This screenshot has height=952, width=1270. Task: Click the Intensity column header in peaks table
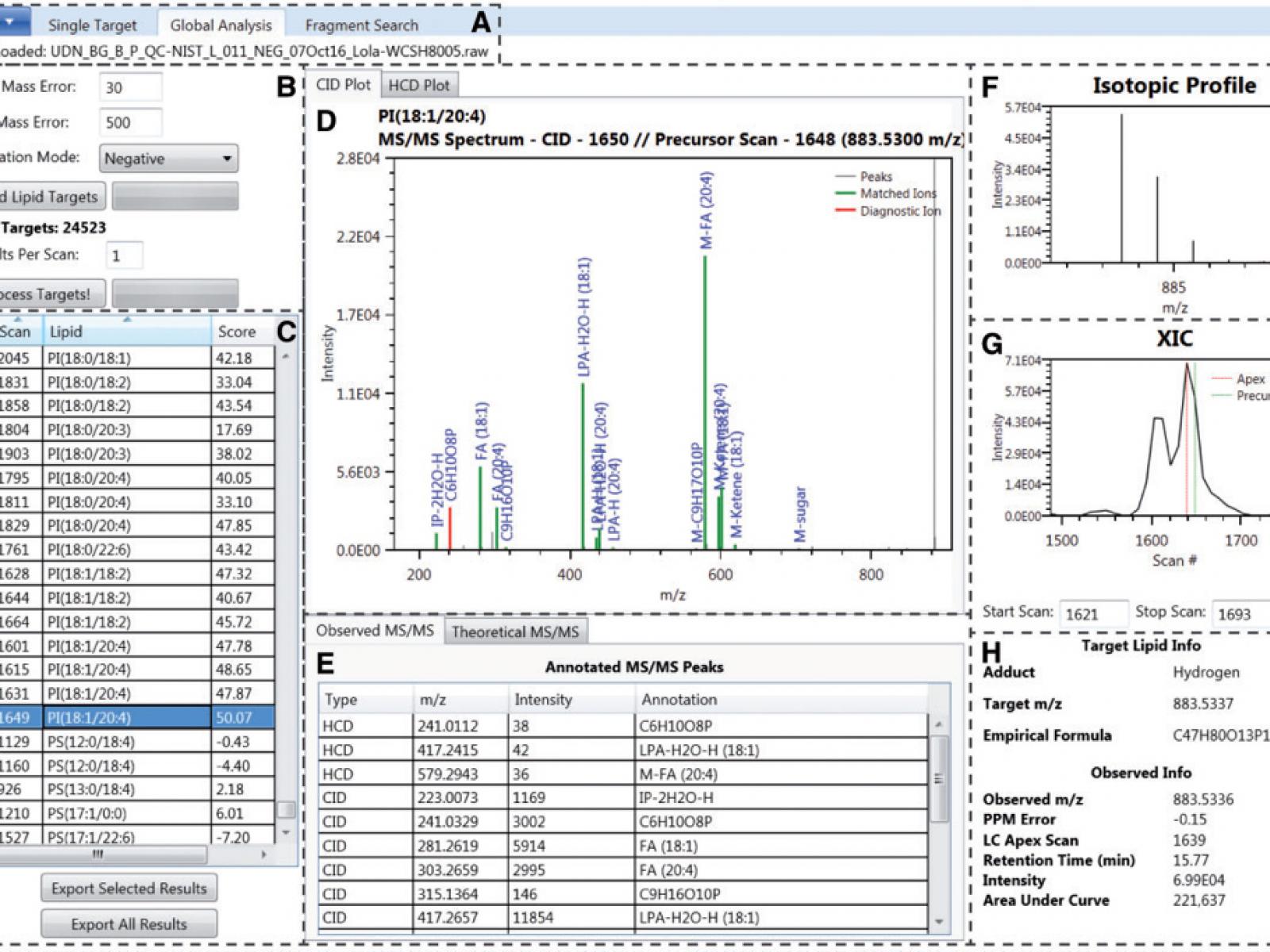(x=571, y=700)
